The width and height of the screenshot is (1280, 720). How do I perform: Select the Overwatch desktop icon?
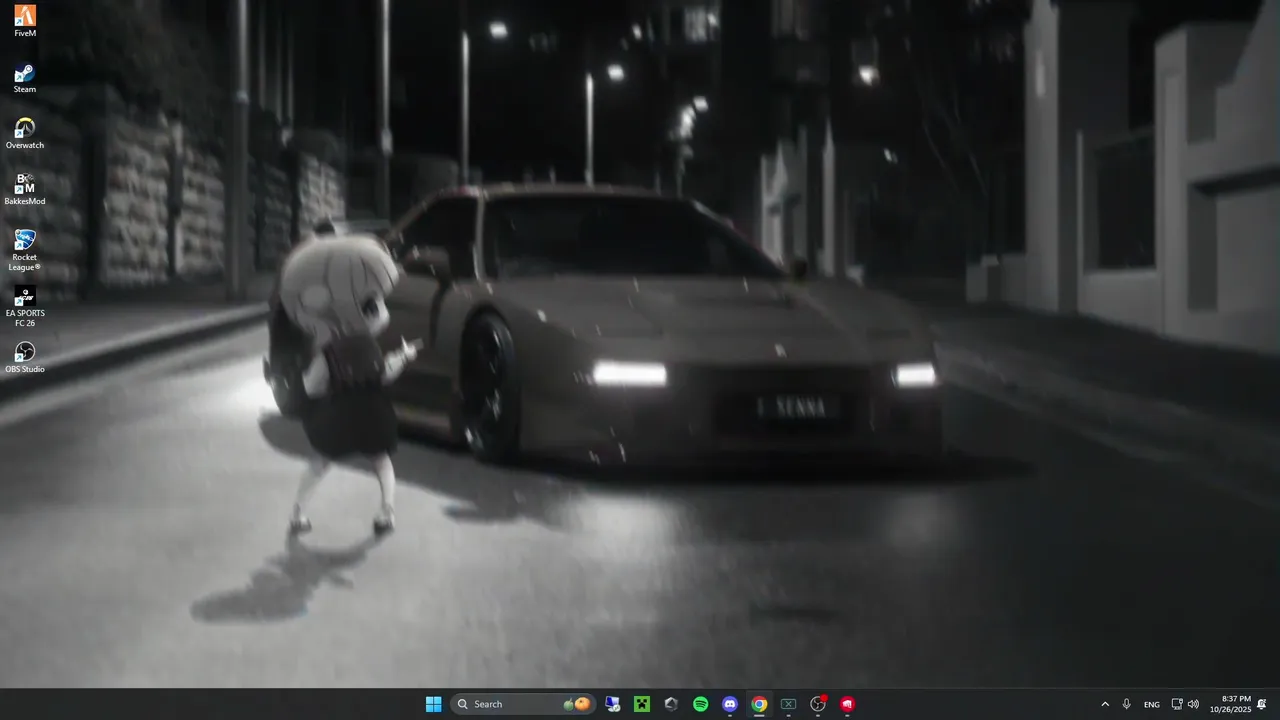(x=25, y=134)
